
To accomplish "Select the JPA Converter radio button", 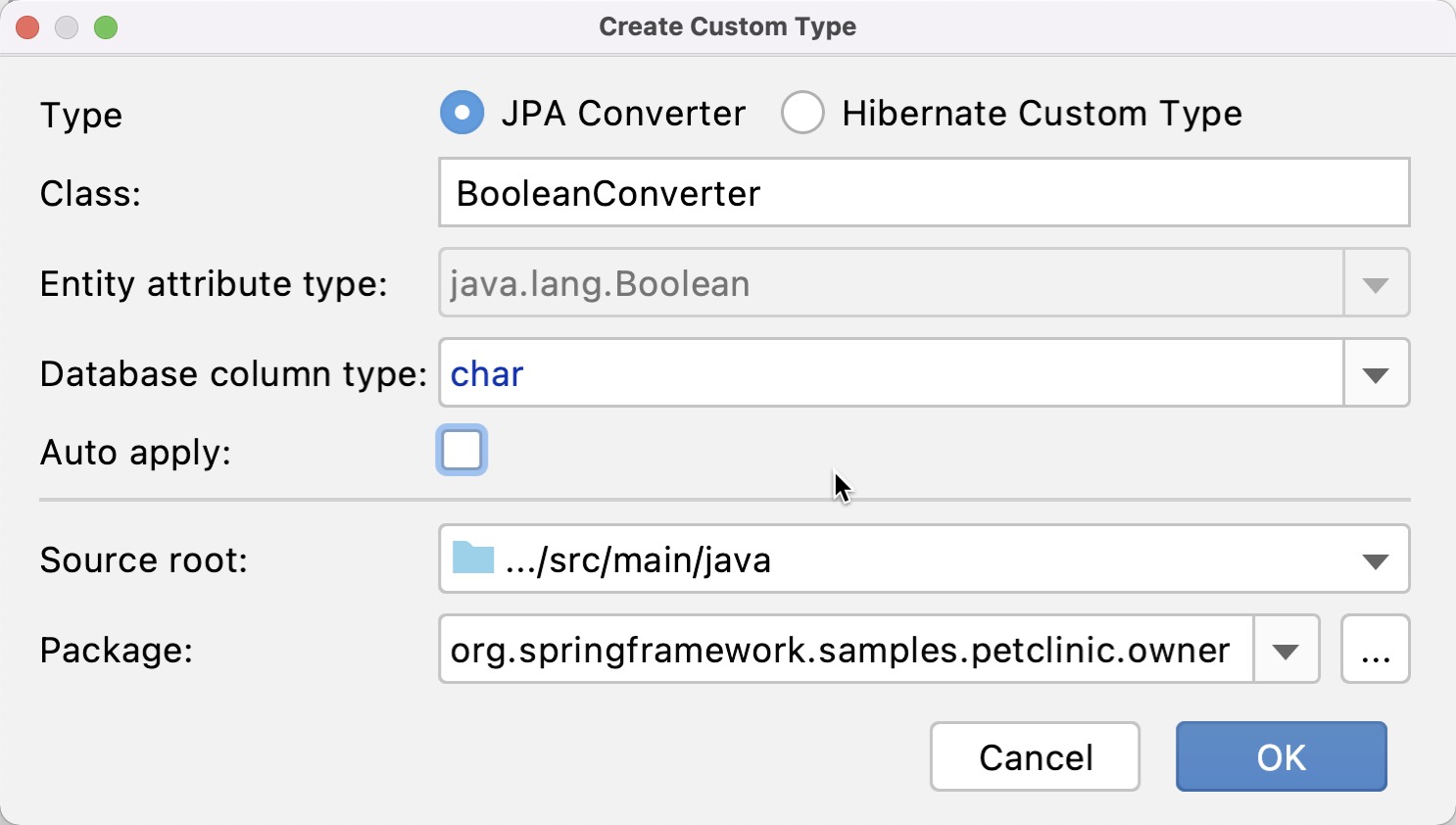I will point(461,113).
